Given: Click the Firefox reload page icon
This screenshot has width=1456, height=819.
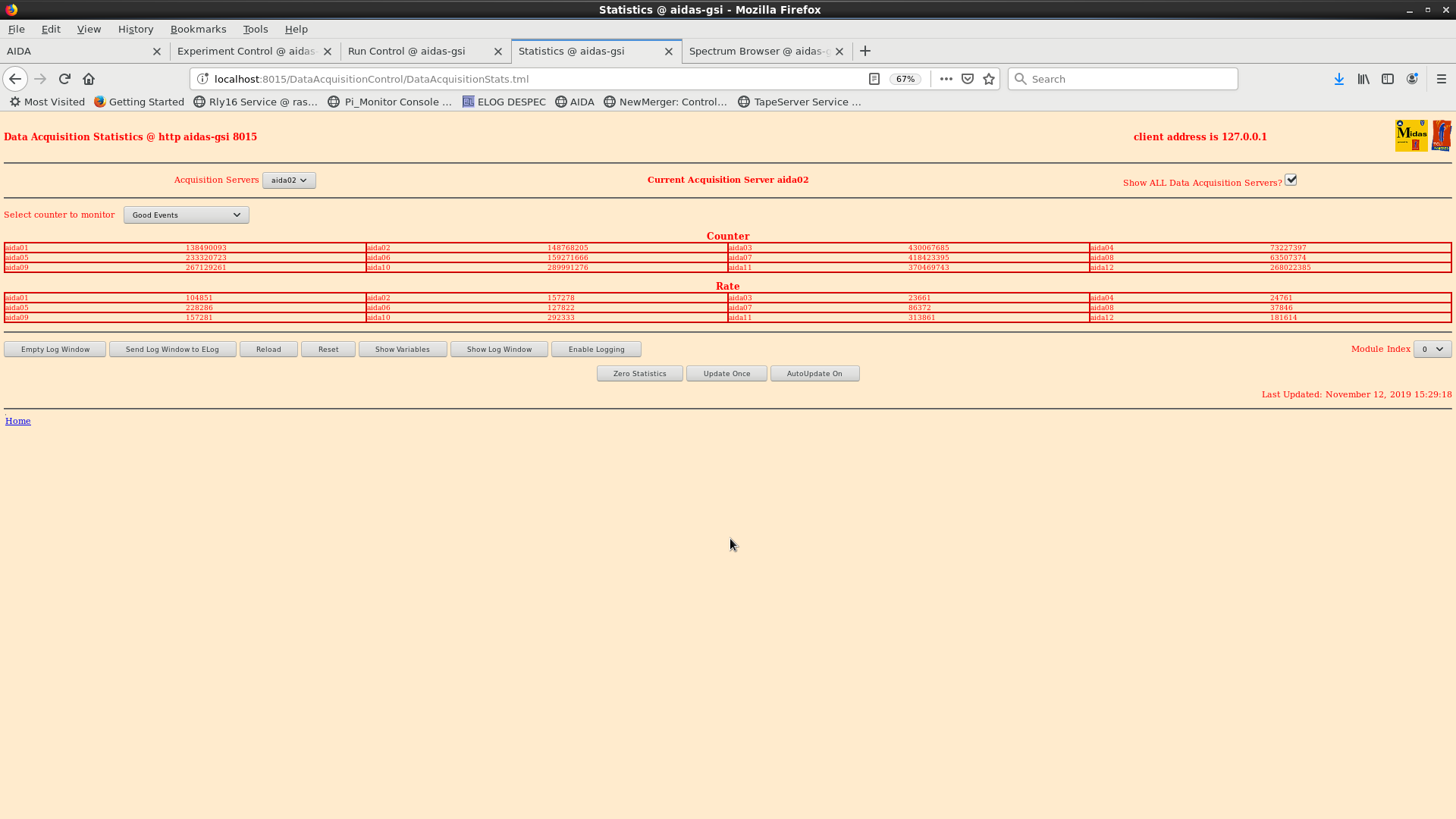Looking at the screenshot, I should pos(64,79).
